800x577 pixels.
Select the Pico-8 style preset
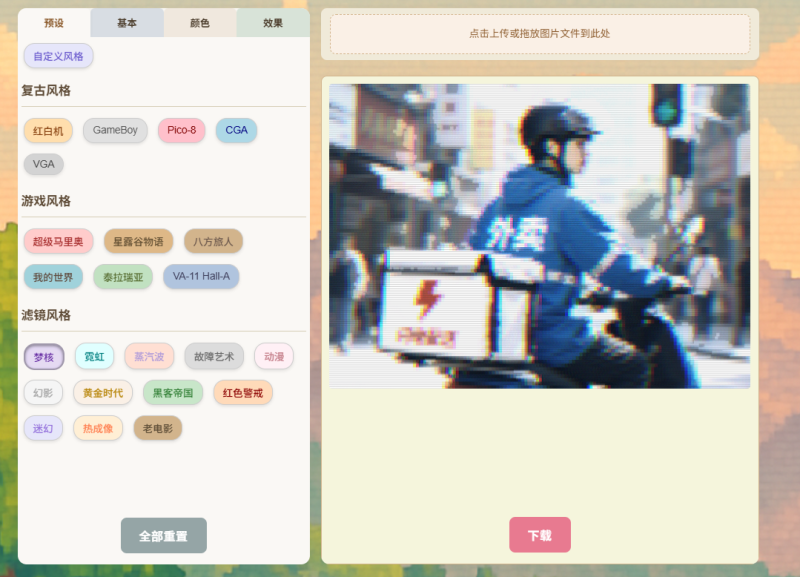pos(181,130)
